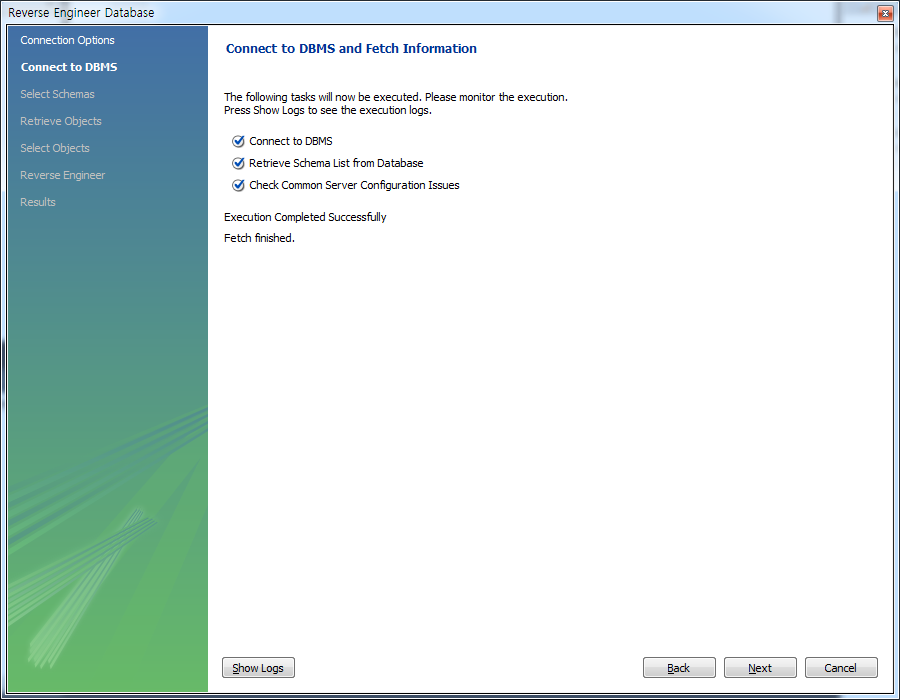The image size is (900, 700).
Task: Click the Retrieve Schema List checkmark icon
Action: pos(238,163)
